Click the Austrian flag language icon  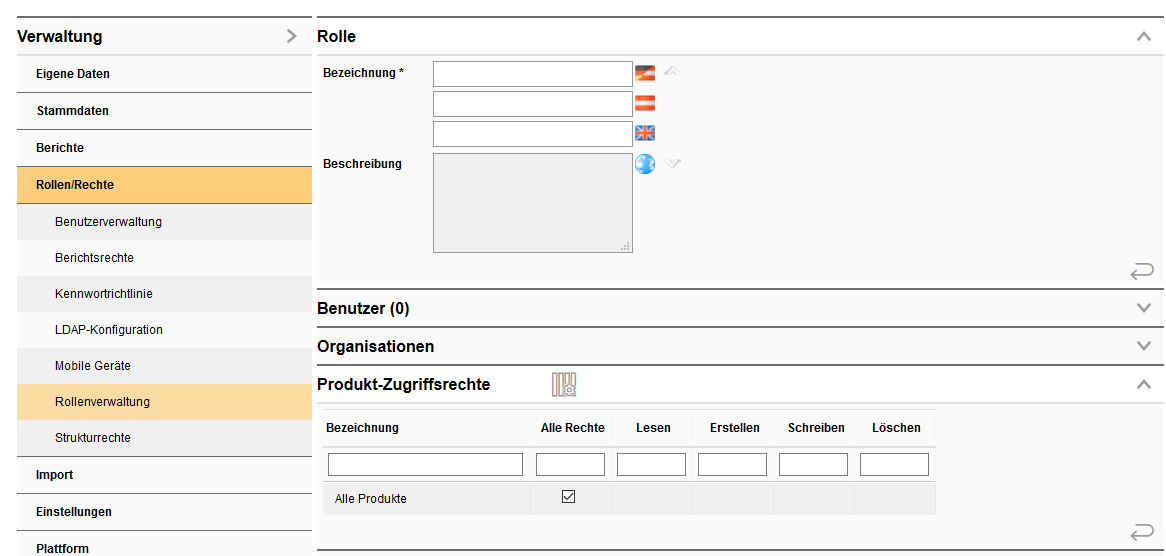[645, 103]
